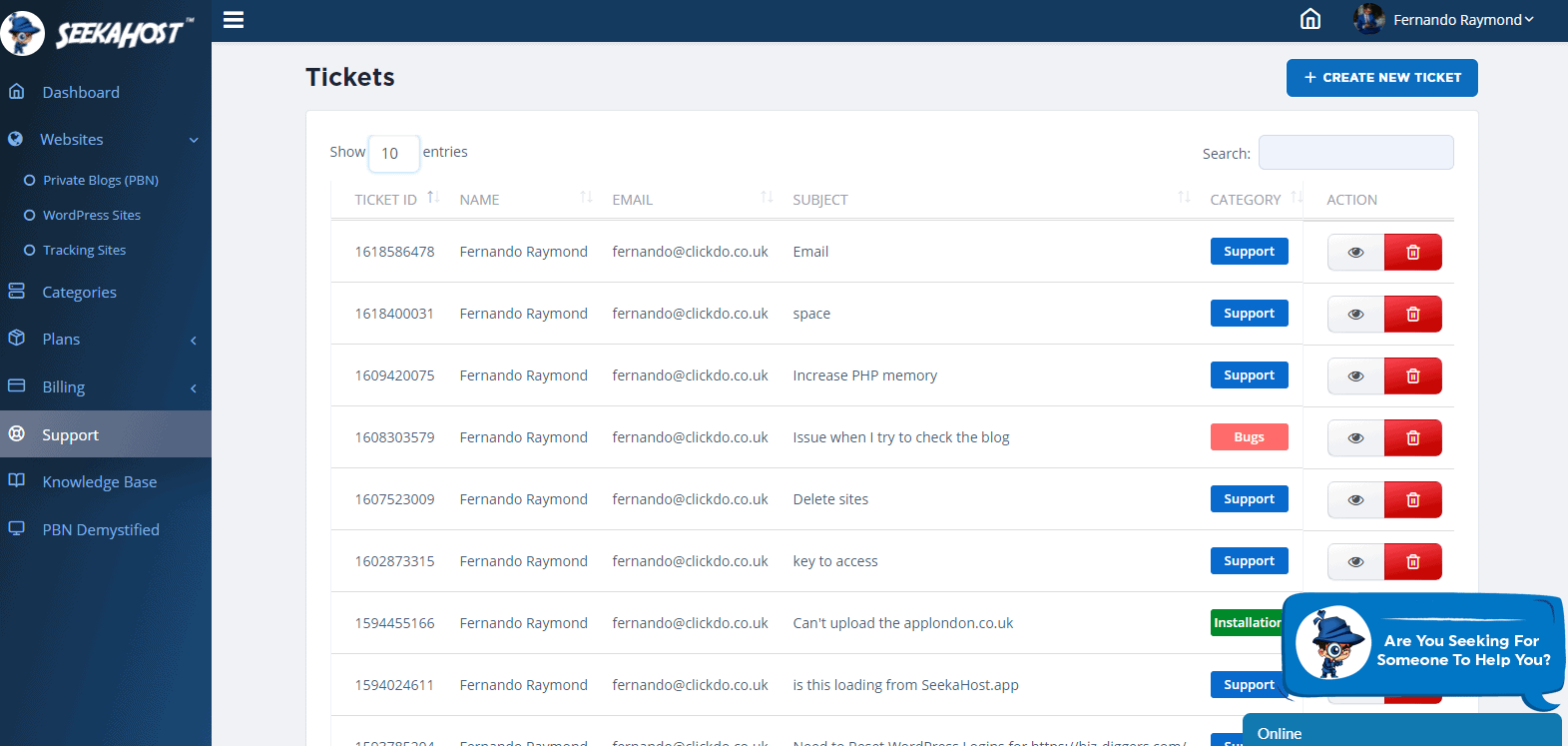Open the chat mascot help widget
Screen dimensions: 1568x746
[1423, 647]
